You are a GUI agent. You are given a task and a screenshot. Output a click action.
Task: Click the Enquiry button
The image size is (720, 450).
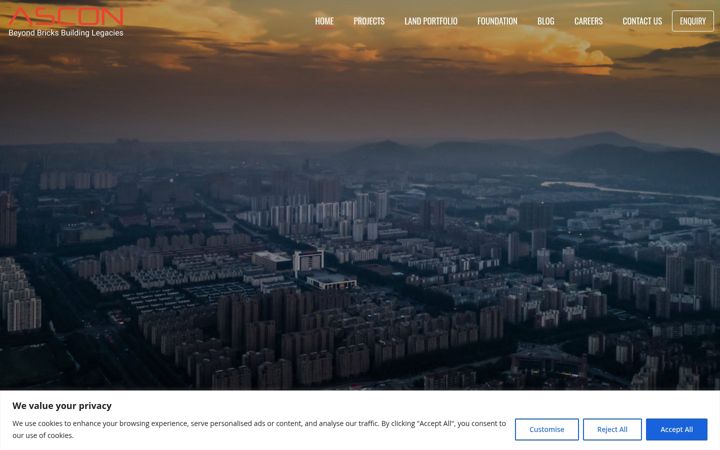[x=692, y=21]
